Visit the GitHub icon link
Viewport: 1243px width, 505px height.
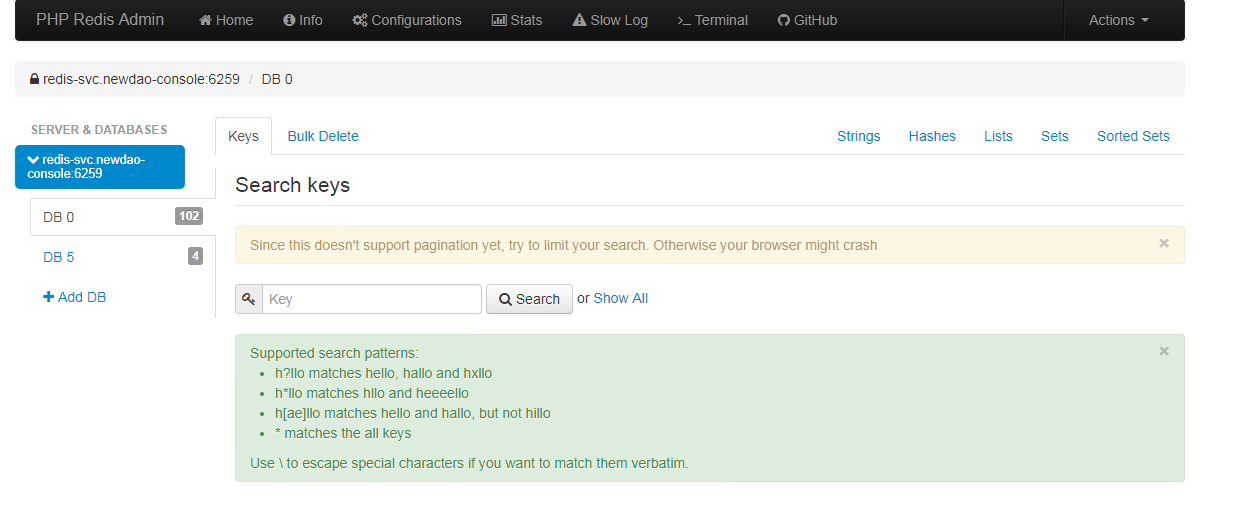(x=784, y=21)
